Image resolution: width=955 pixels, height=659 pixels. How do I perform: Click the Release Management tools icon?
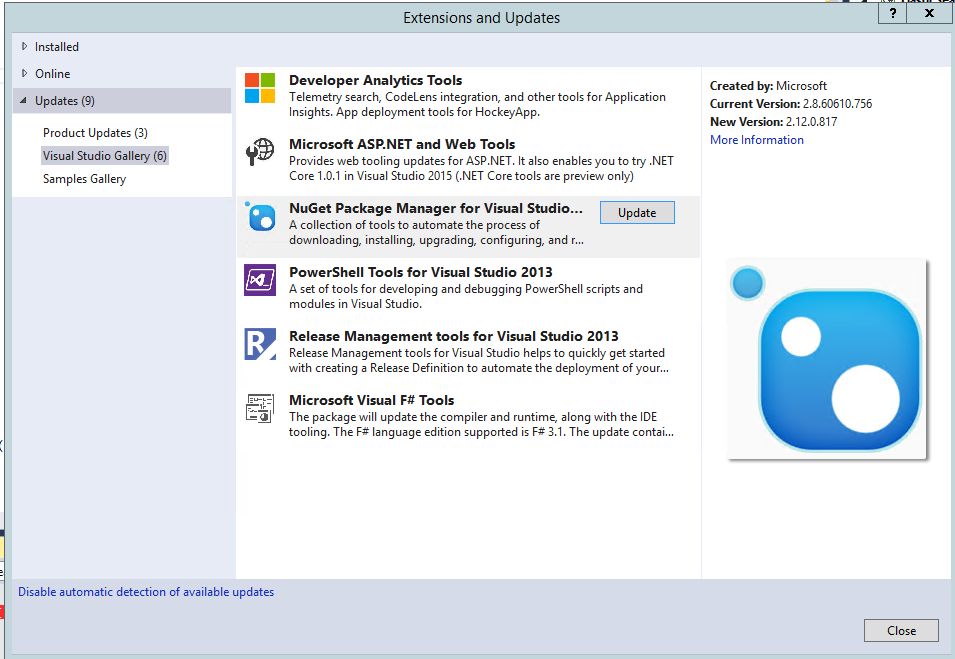(260, 344)
